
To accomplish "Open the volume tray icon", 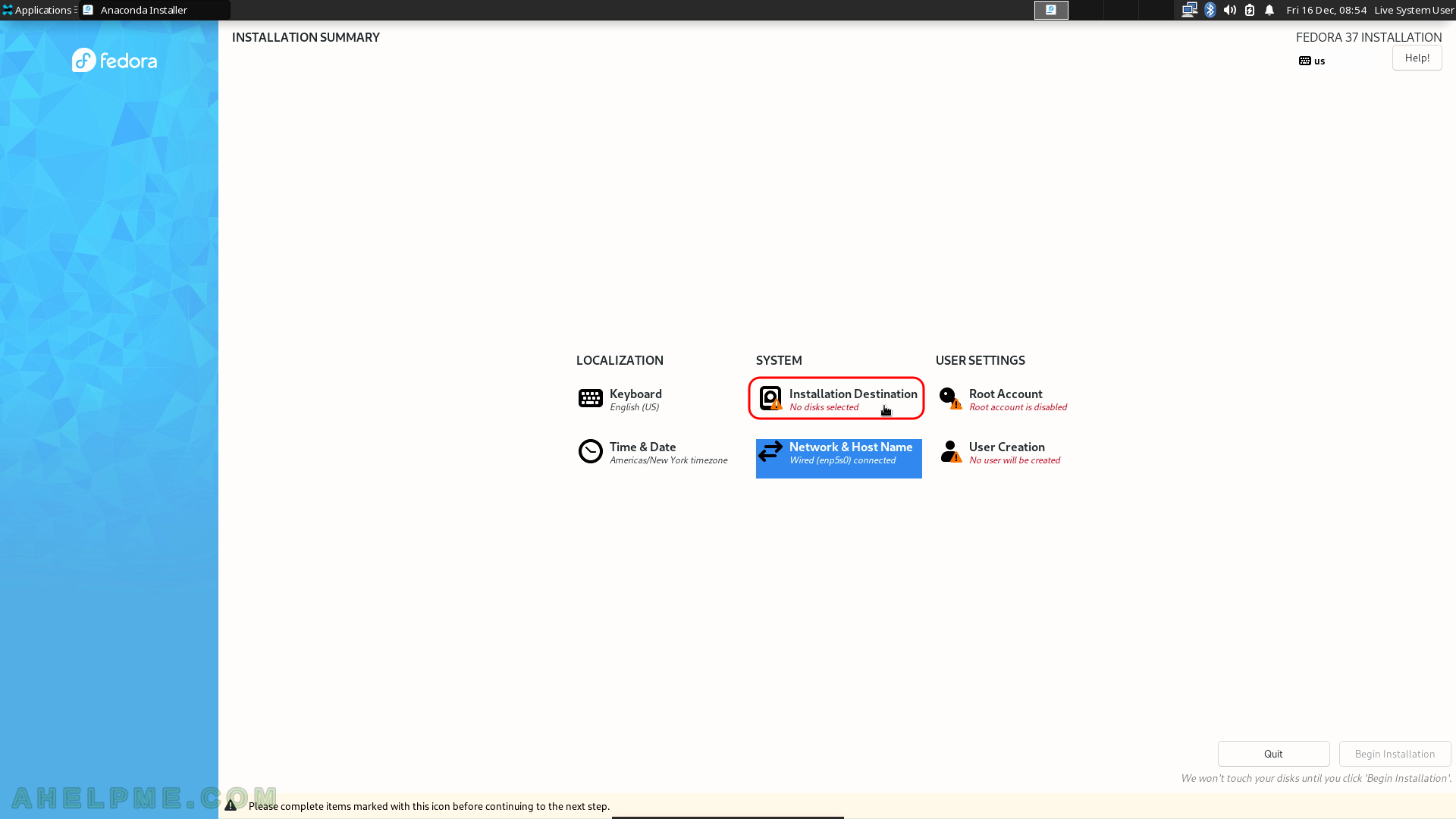I will click(1230, 10).
